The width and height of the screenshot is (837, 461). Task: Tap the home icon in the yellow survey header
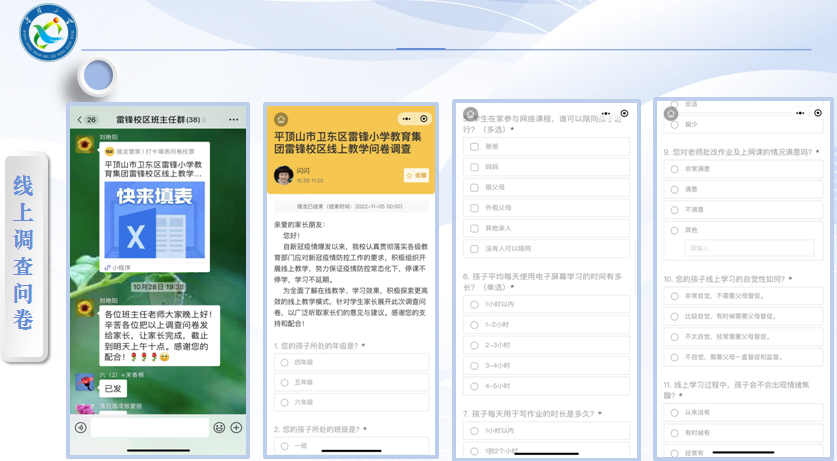(281, 119)
